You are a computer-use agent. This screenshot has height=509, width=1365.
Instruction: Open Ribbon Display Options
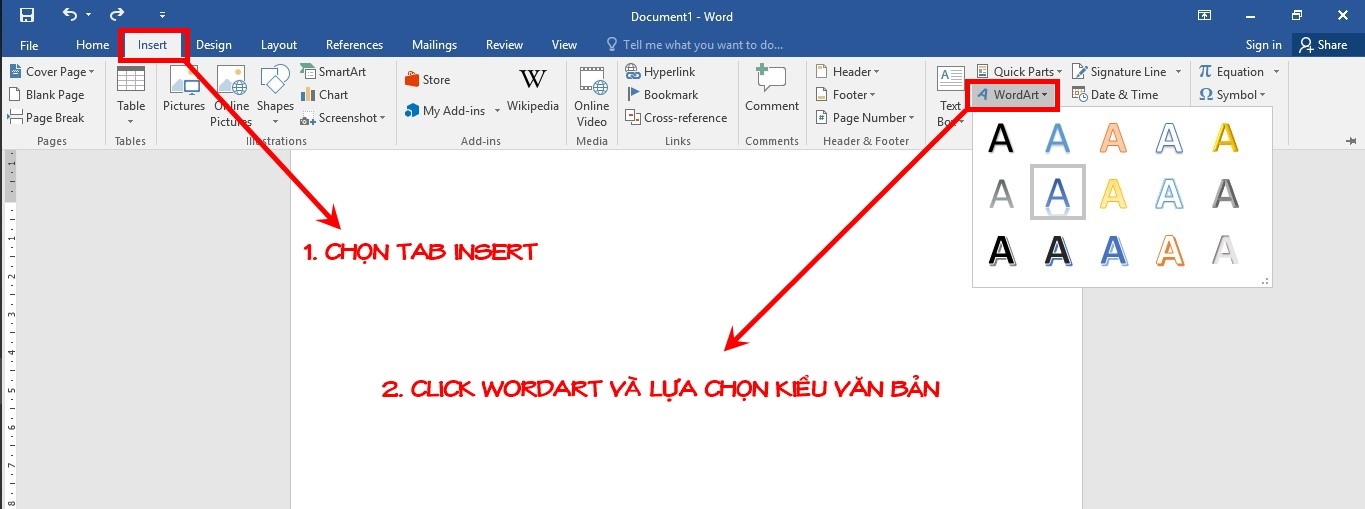1204,16
